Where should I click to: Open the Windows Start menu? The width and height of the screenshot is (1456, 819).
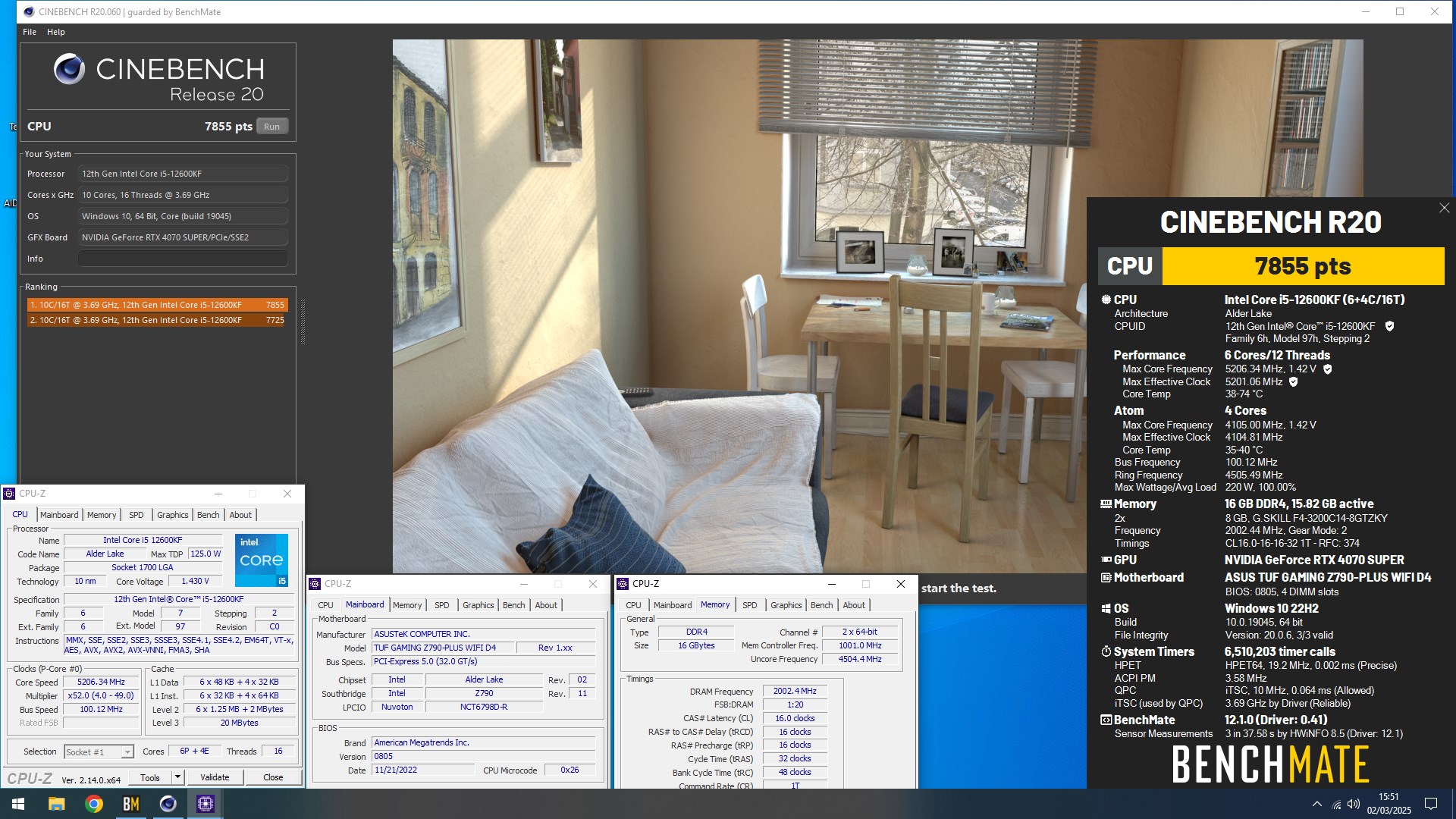coord(18,804)
